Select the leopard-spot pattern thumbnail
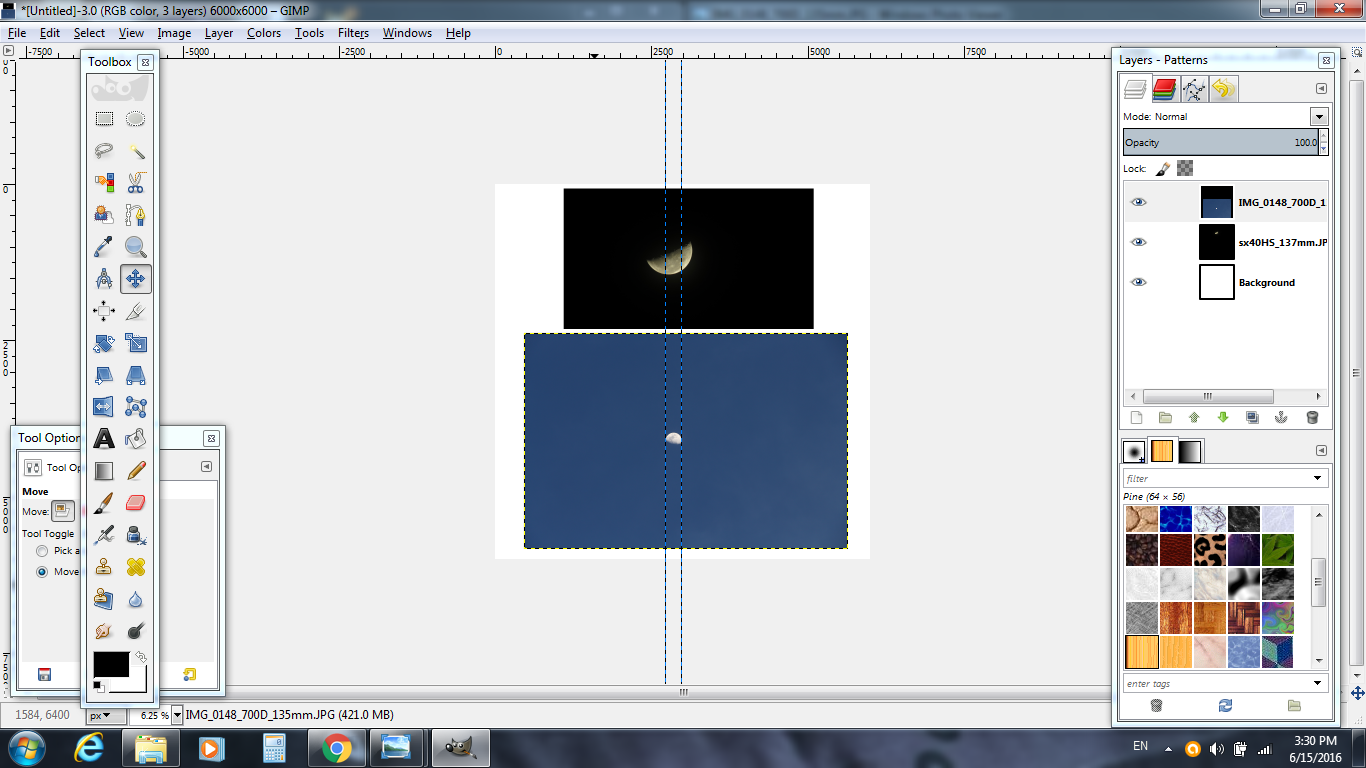The image size is (1366, 768). tap(1210, 550)
